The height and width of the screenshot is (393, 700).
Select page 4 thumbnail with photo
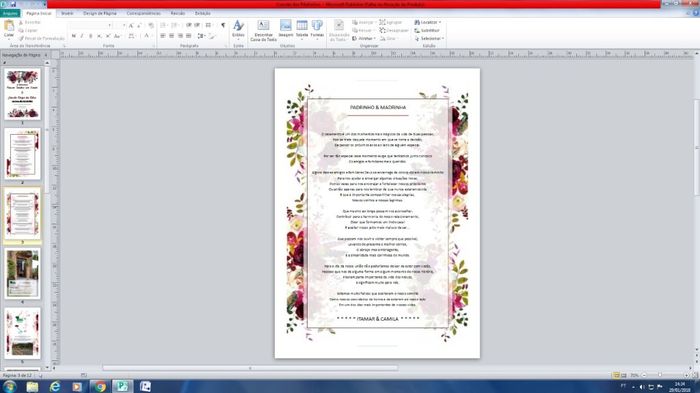click(22, 274)
